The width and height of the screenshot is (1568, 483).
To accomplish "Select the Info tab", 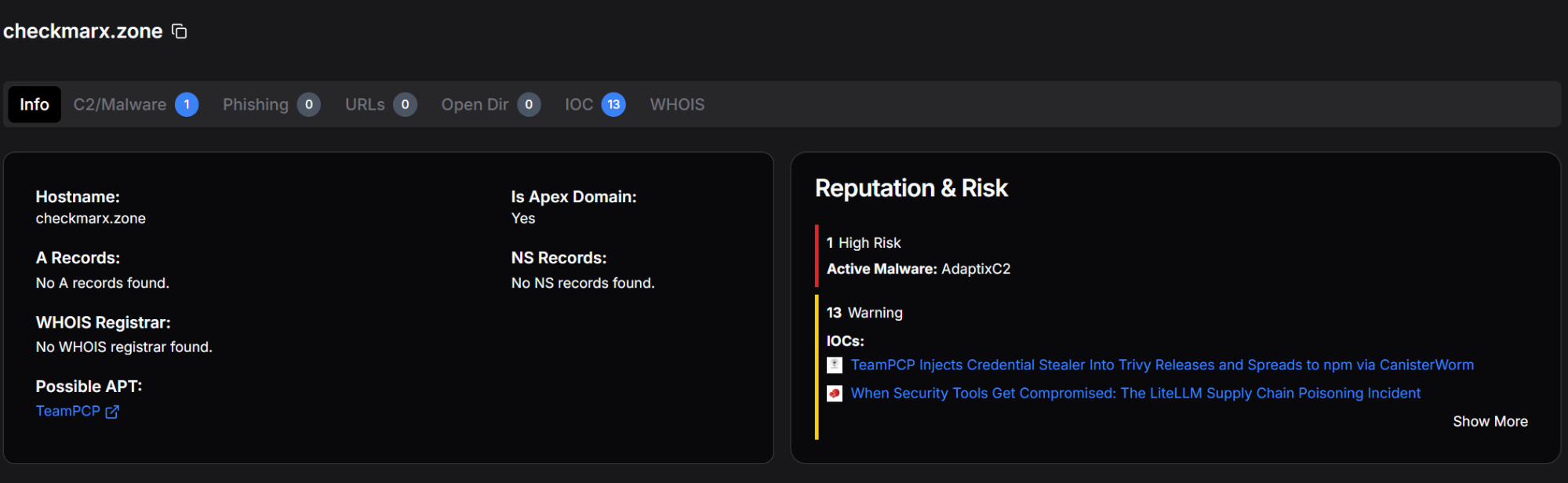I will point(35,104).
